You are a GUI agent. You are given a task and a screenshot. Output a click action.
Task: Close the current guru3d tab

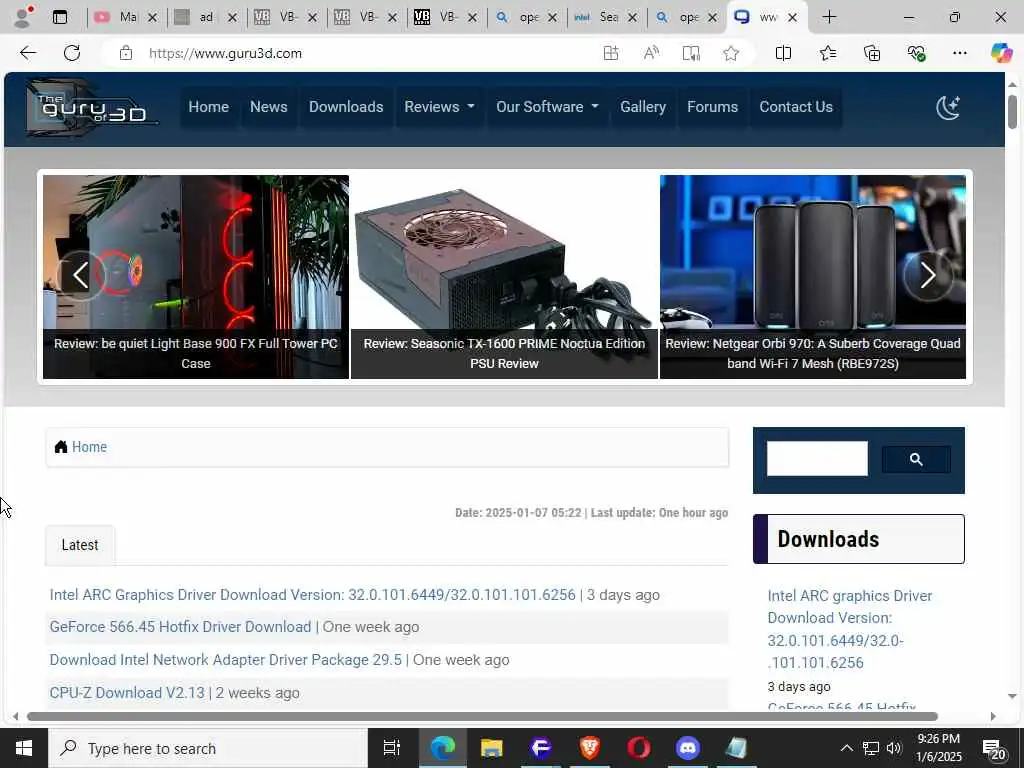tap(792, 18)
